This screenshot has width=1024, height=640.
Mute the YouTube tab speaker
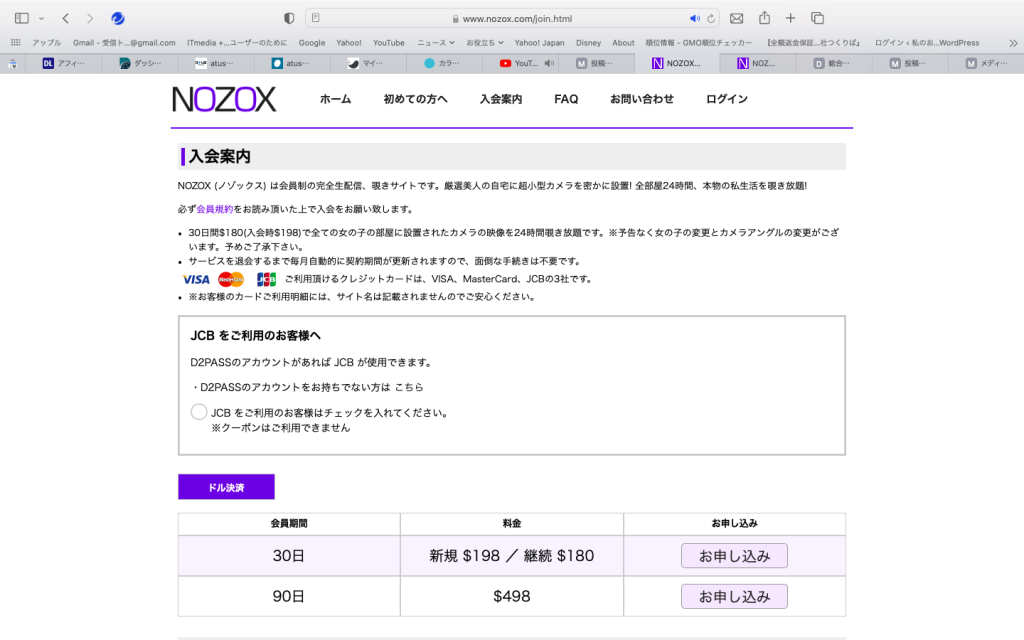(549, 63)
